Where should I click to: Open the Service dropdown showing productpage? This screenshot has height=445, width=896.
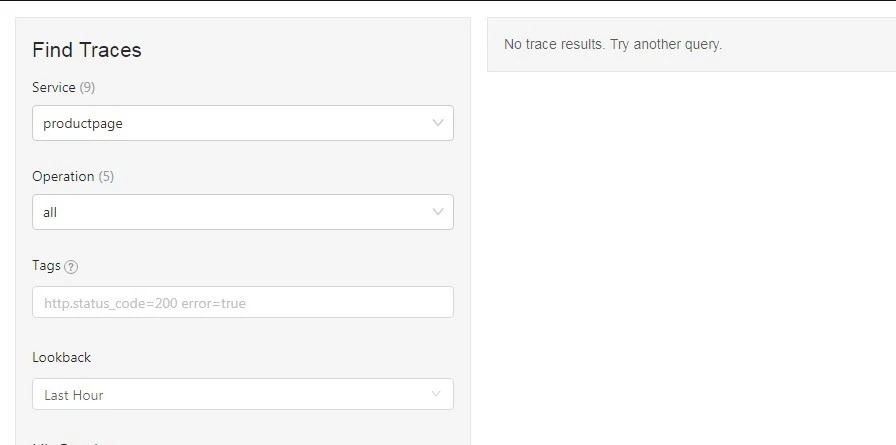[242, 124]
